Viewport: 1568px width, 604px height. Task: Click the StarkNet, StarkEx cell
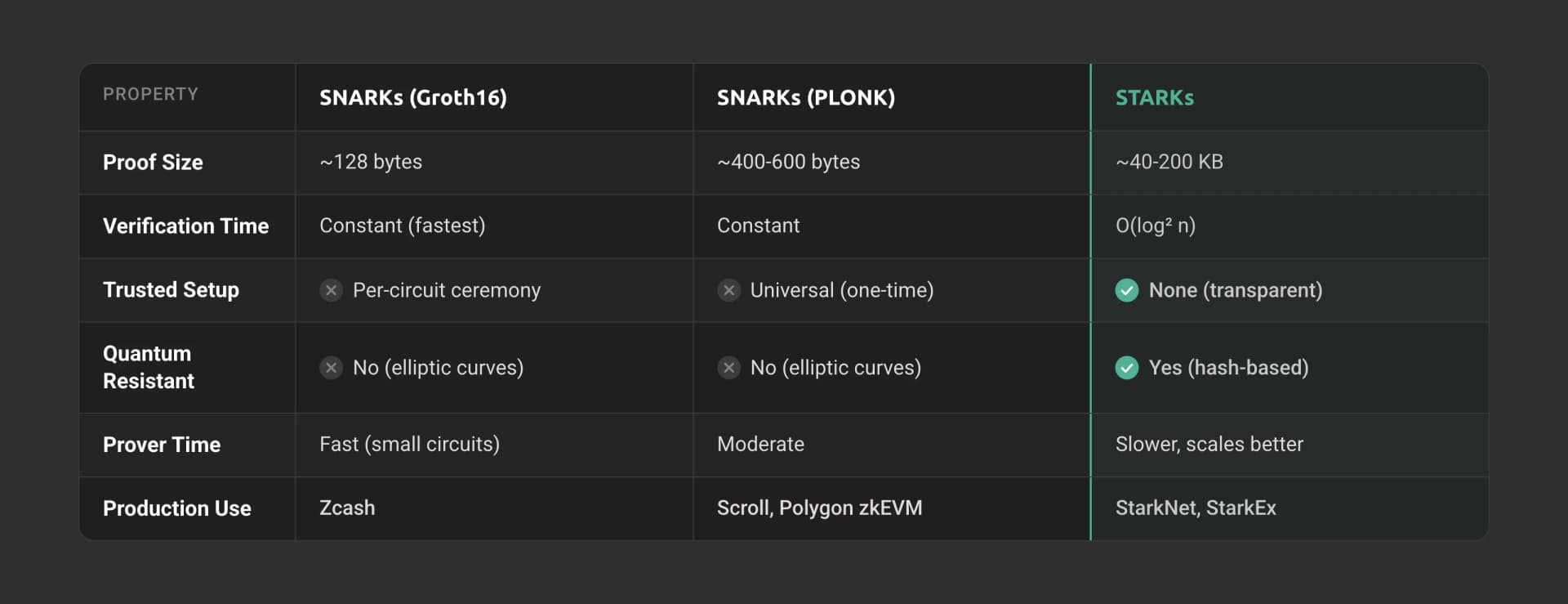click(1195, 508)
